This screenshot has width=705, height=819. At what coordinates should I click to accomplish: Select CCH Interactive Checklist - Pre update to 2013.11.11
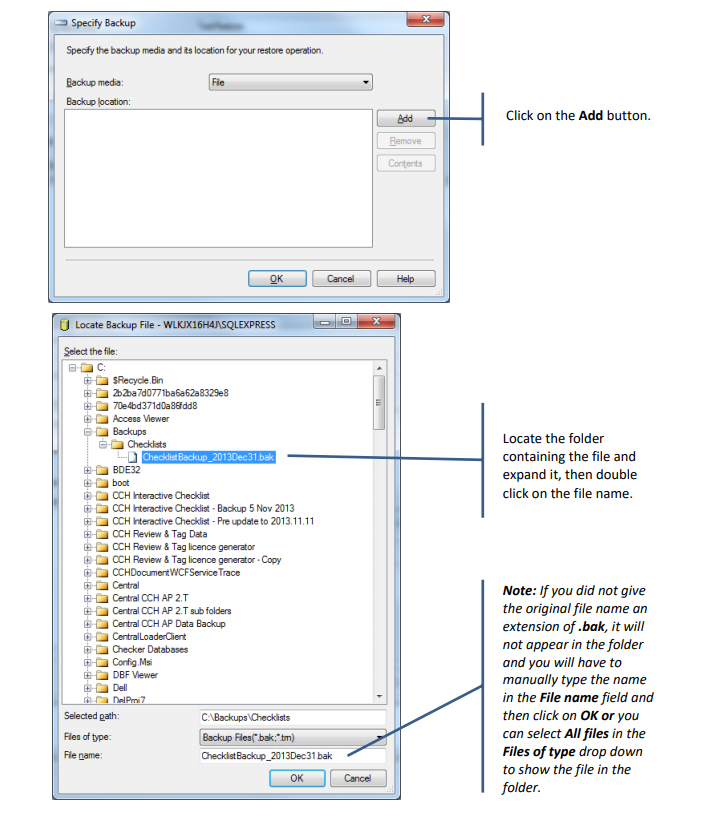(x=213, y=521)
